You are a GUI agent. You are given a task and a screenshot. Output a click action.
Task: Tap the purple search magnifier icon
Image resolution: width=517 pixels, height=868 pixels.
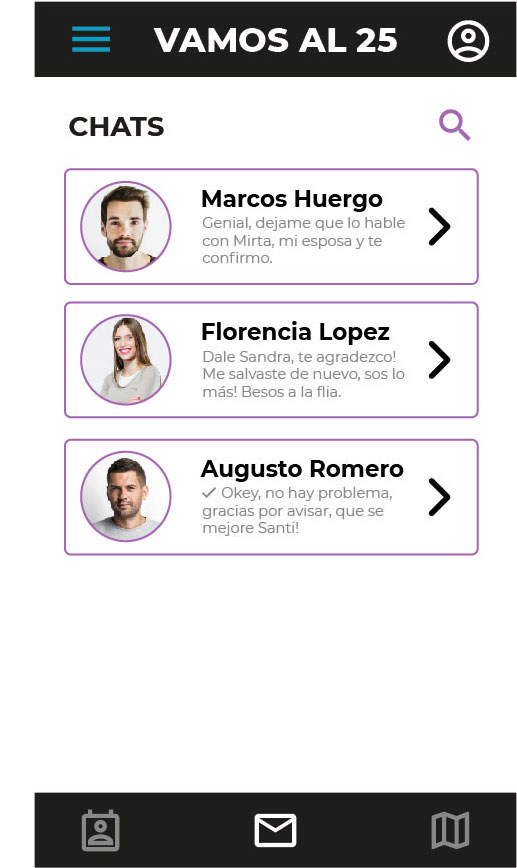(x=454, y=125)
